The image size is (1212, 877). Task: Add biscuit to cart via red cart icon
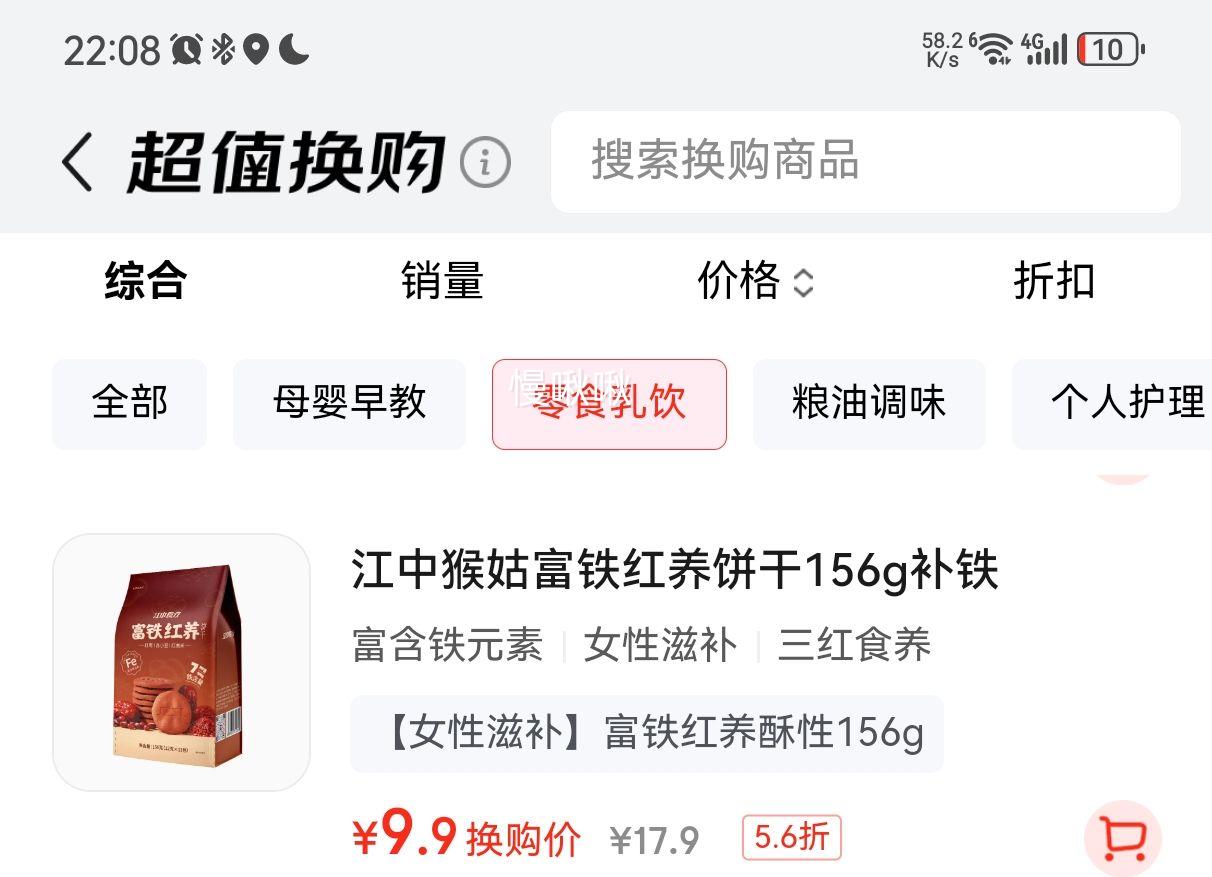pos(1122,838)
